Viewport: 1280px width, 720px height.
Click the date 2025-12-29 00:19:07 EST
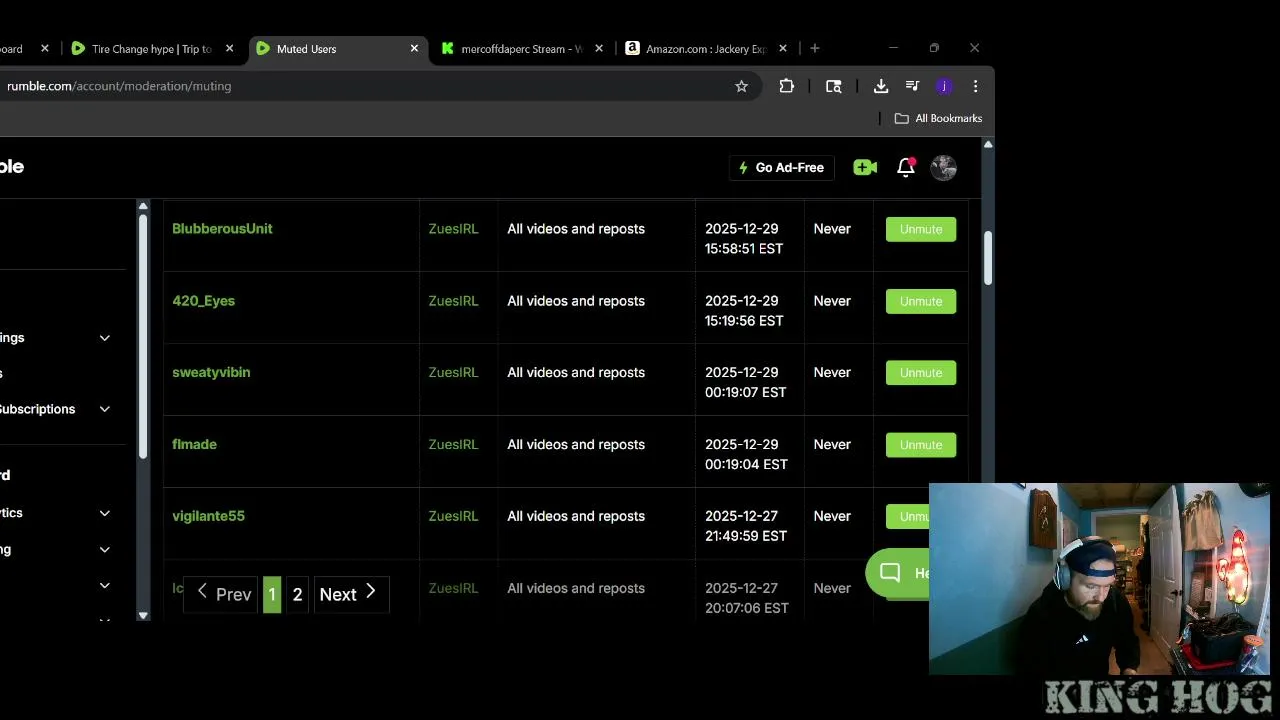(744, 382)
